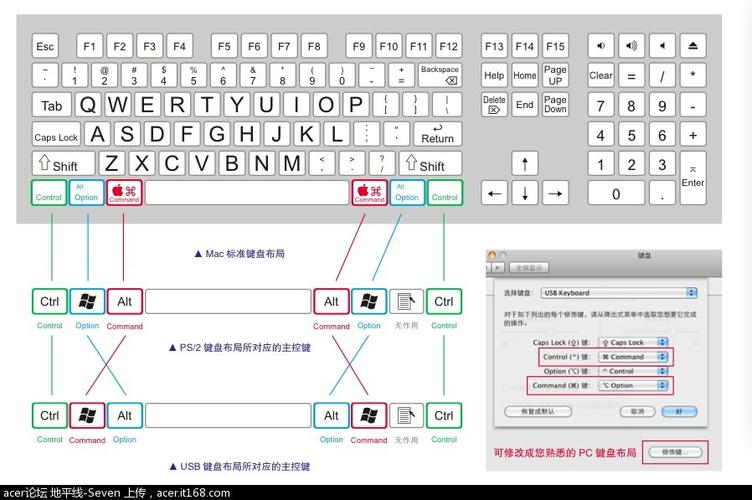Expand the Caps Lock key dropdown in dialog
This screenshot has height=500, width=752.
632,342
